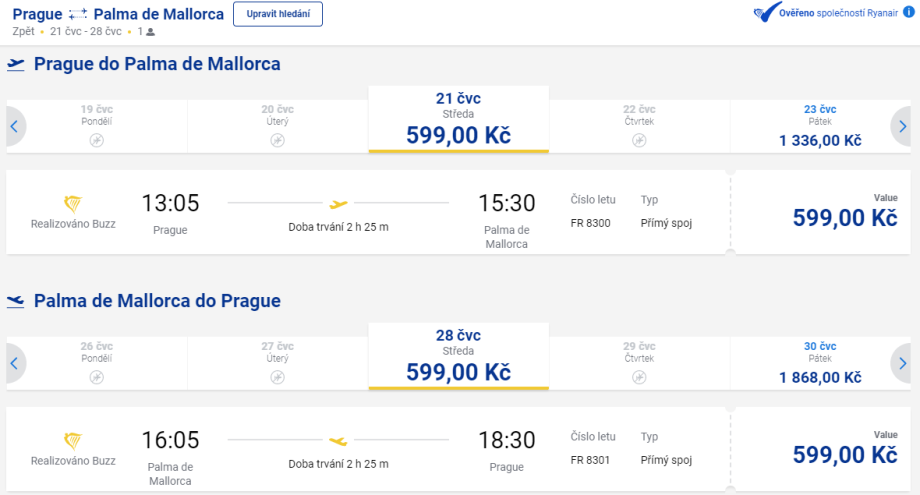Image resolution: width=920 pixels, height=495 pixels.
Task: Click the Ryanair verified checkmark badge
Action: pos(766,12)
